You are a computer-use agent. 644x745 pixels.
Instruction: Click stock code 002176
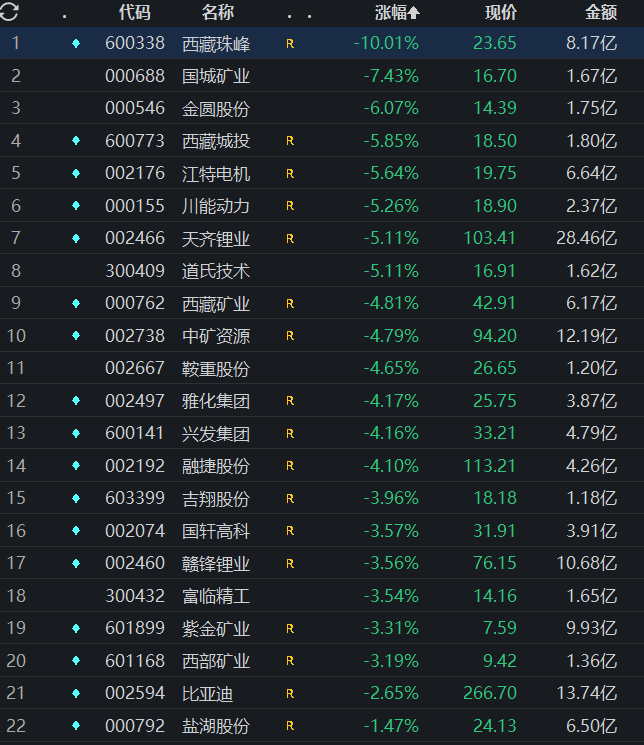pyautogui.click(x=135, y=173)
